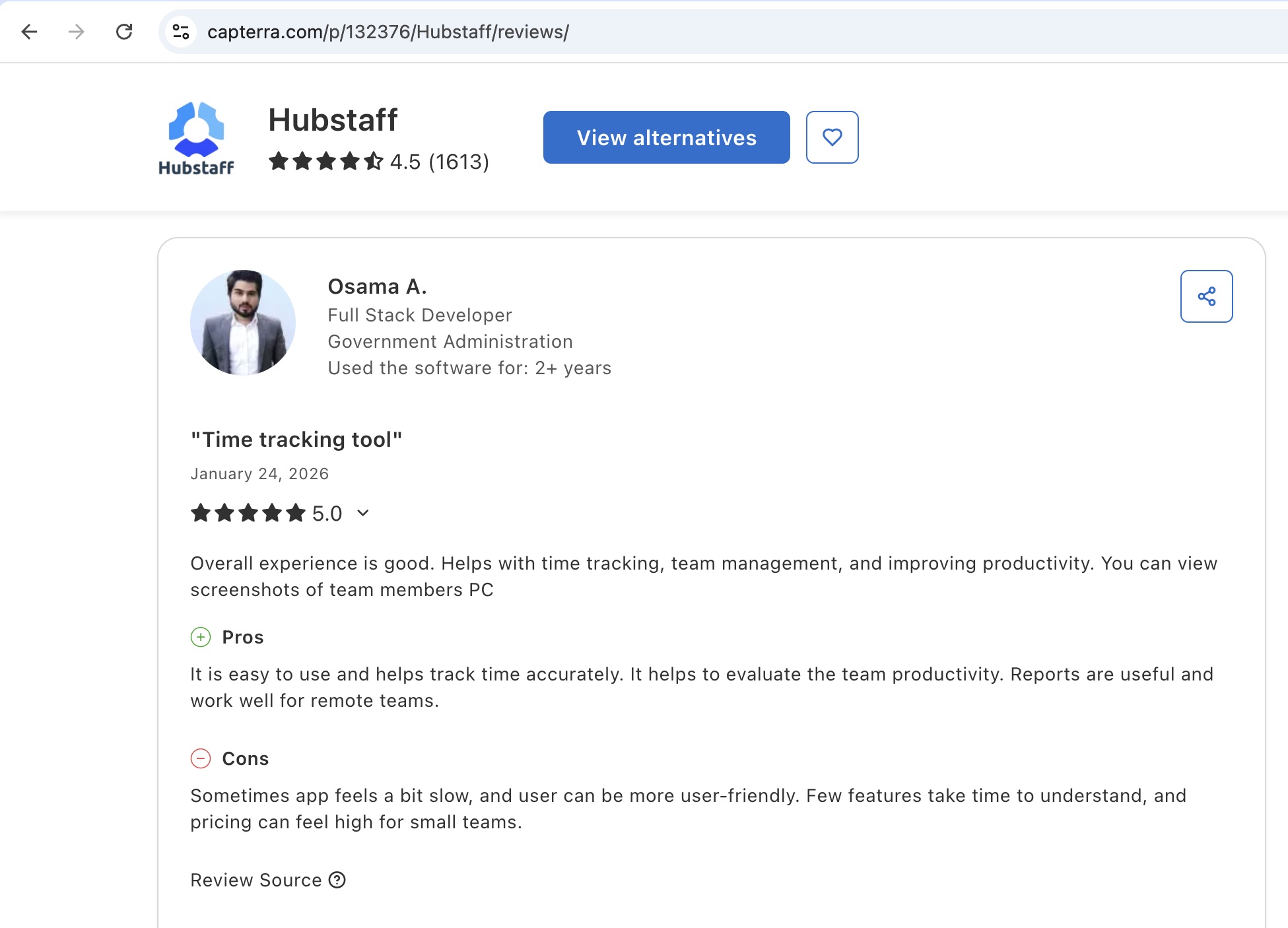Click the January 24, 2026 date
Image resolution: width=1288 pixels, height=928 pixels.
(259, 474)
